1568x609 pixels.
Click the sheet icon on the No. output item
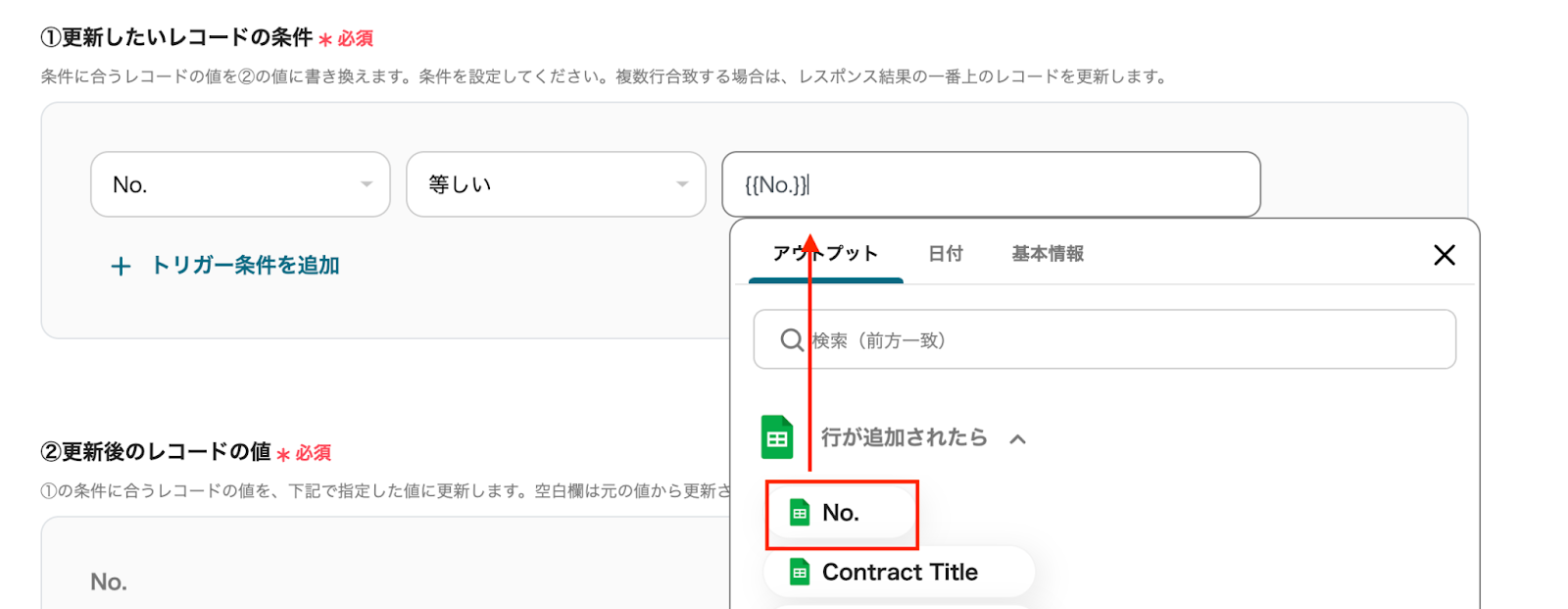[x=800, y=513]
